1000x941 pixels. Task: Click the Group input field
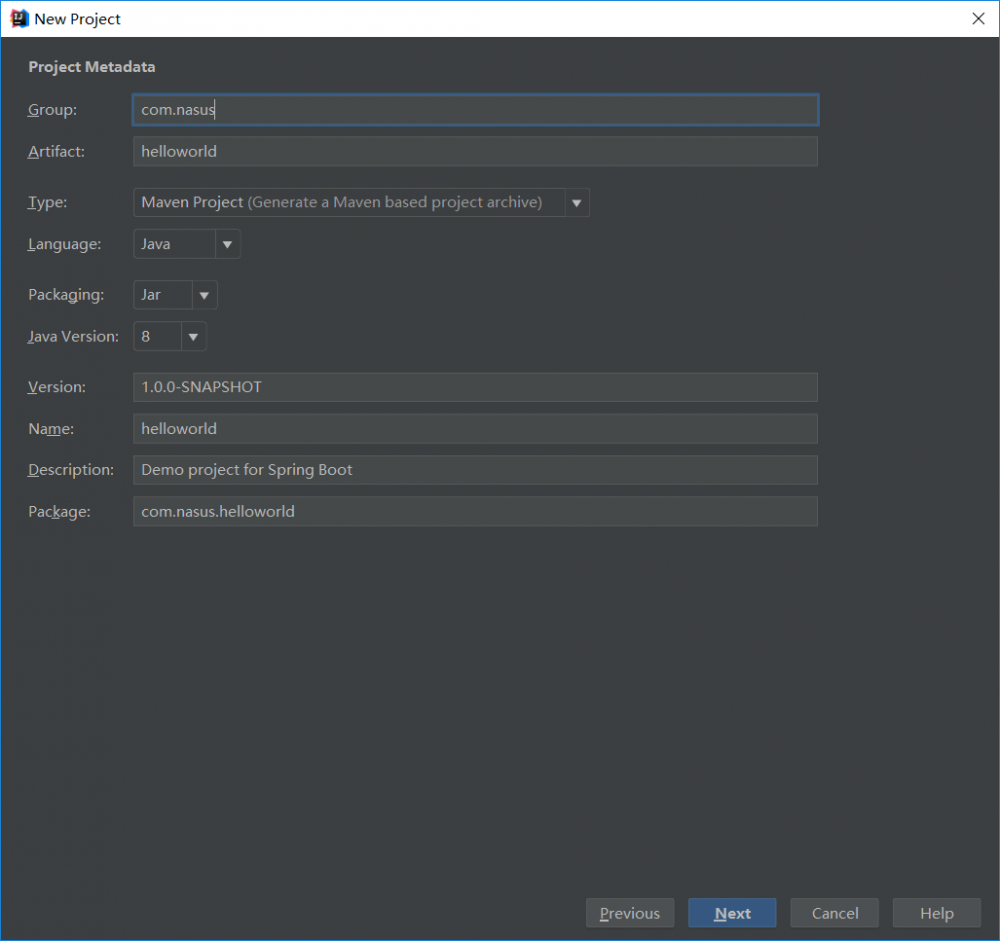pyautogui.click(x=475, y=110)
